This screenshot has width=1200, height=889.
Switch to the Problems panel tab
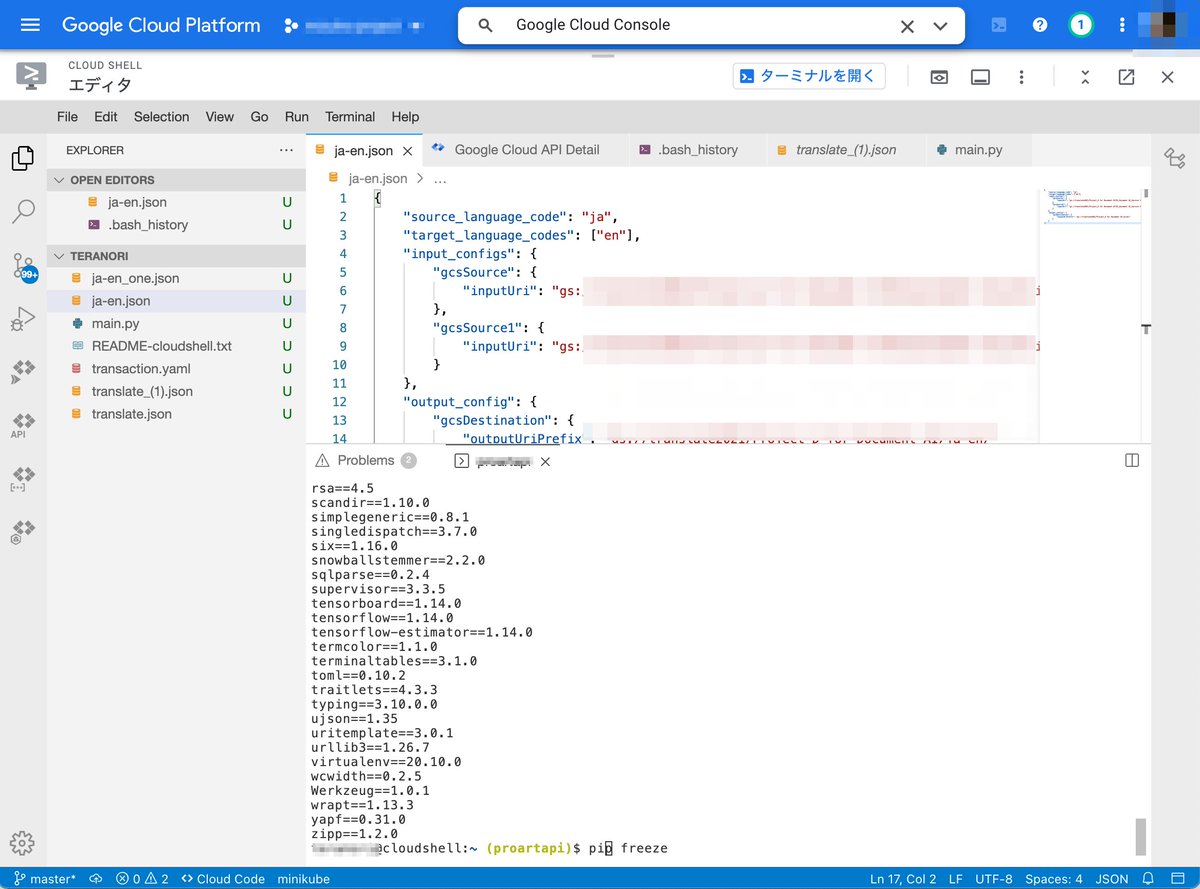pos(365,460)
